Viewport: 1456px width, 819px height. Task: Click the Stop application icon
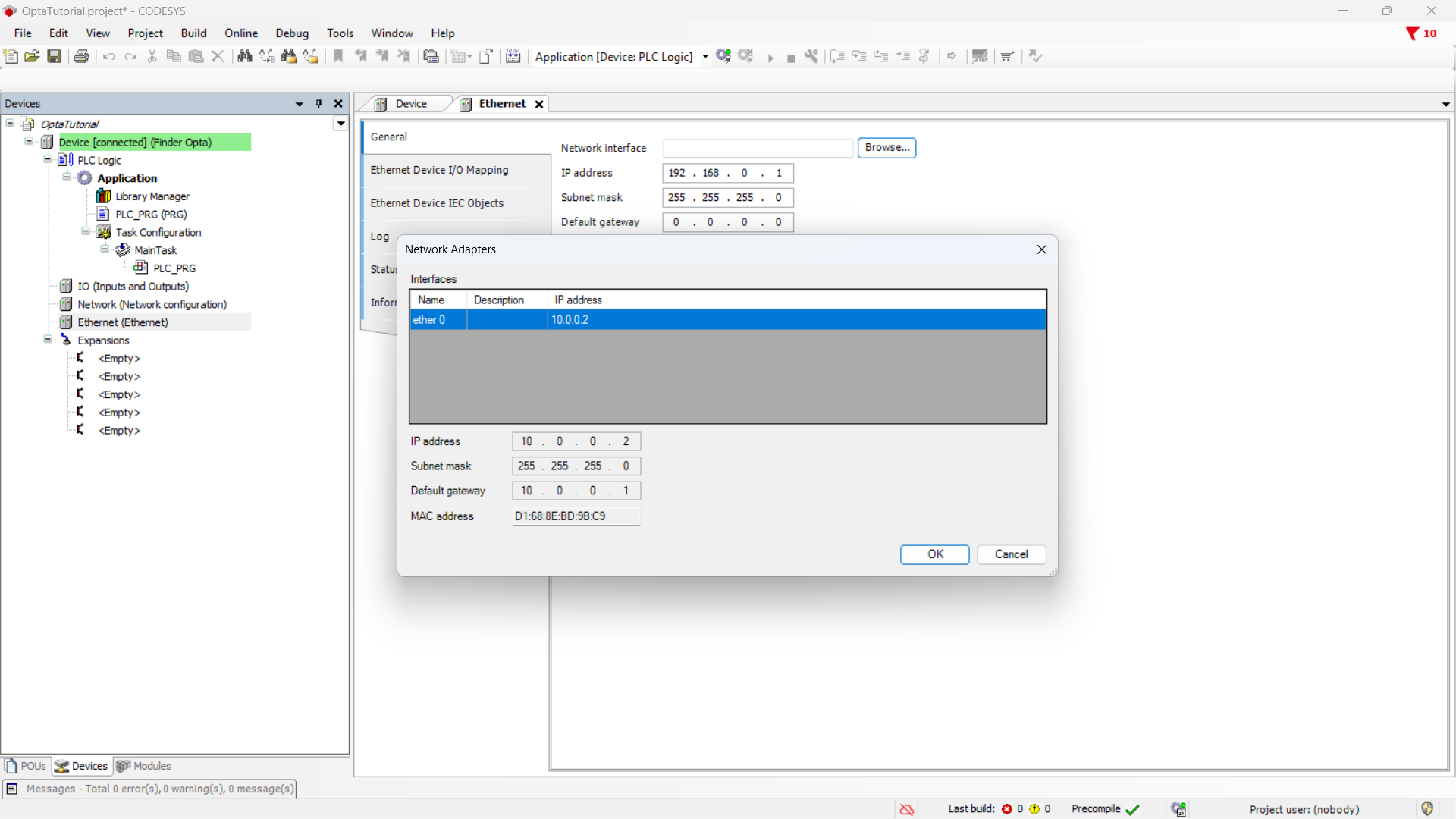(791, 58)
